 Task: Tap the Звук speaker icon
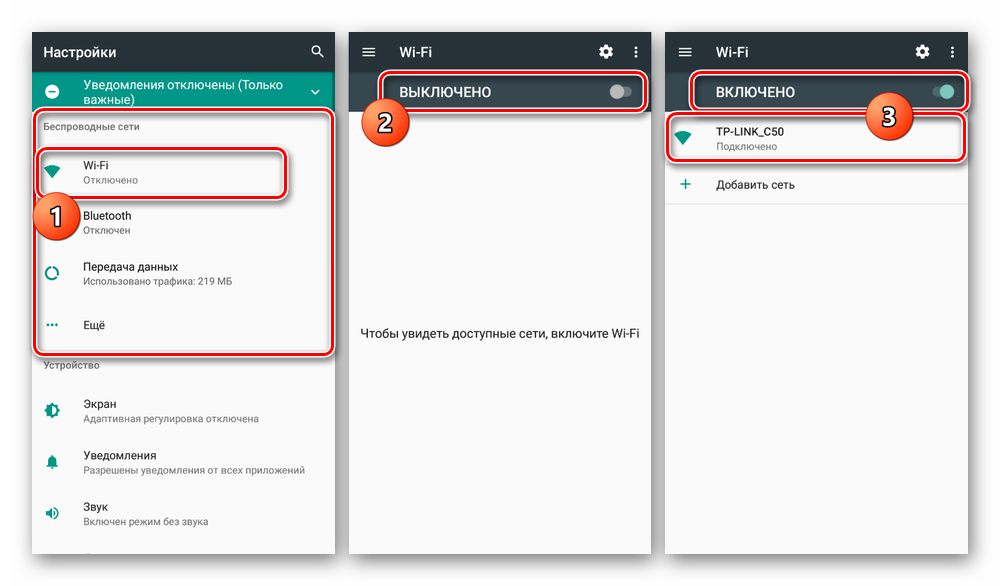tap(52, 513)
